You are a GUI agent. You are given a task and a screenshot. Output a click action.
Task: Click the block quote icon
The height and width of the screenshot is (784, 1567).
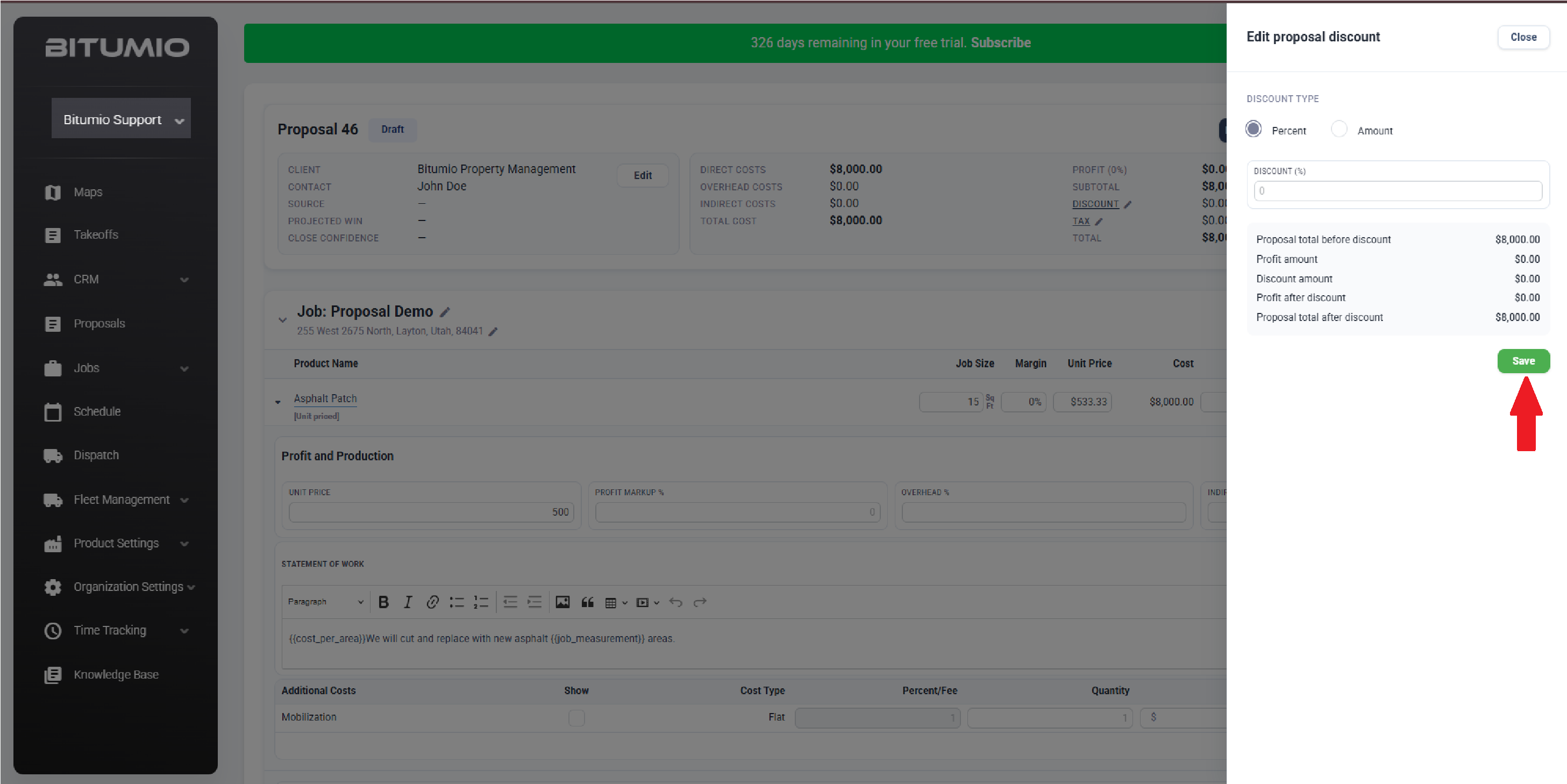tap(587, 602)
